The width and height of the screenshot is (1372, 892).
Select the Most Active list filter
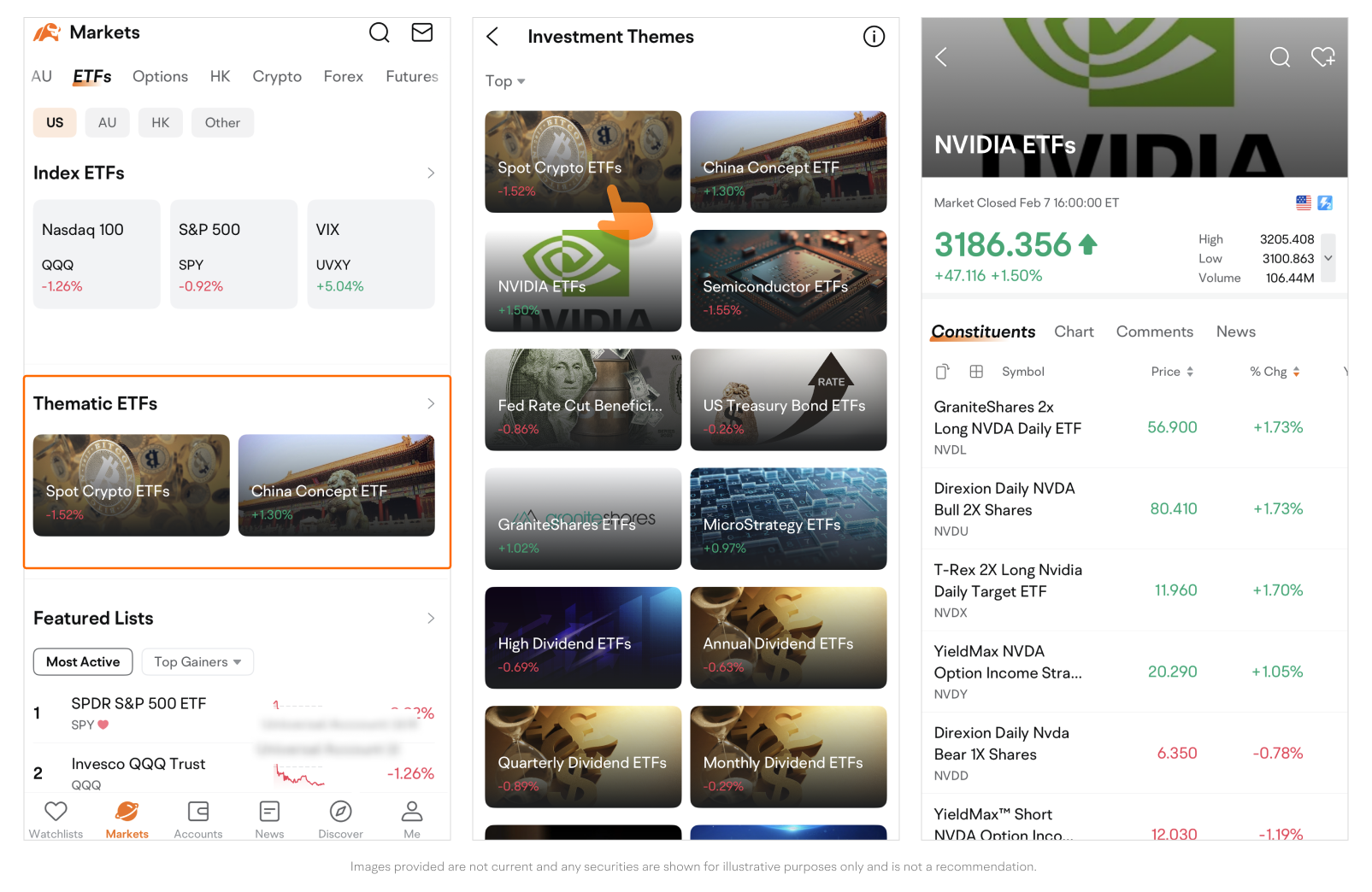[83, 662]
